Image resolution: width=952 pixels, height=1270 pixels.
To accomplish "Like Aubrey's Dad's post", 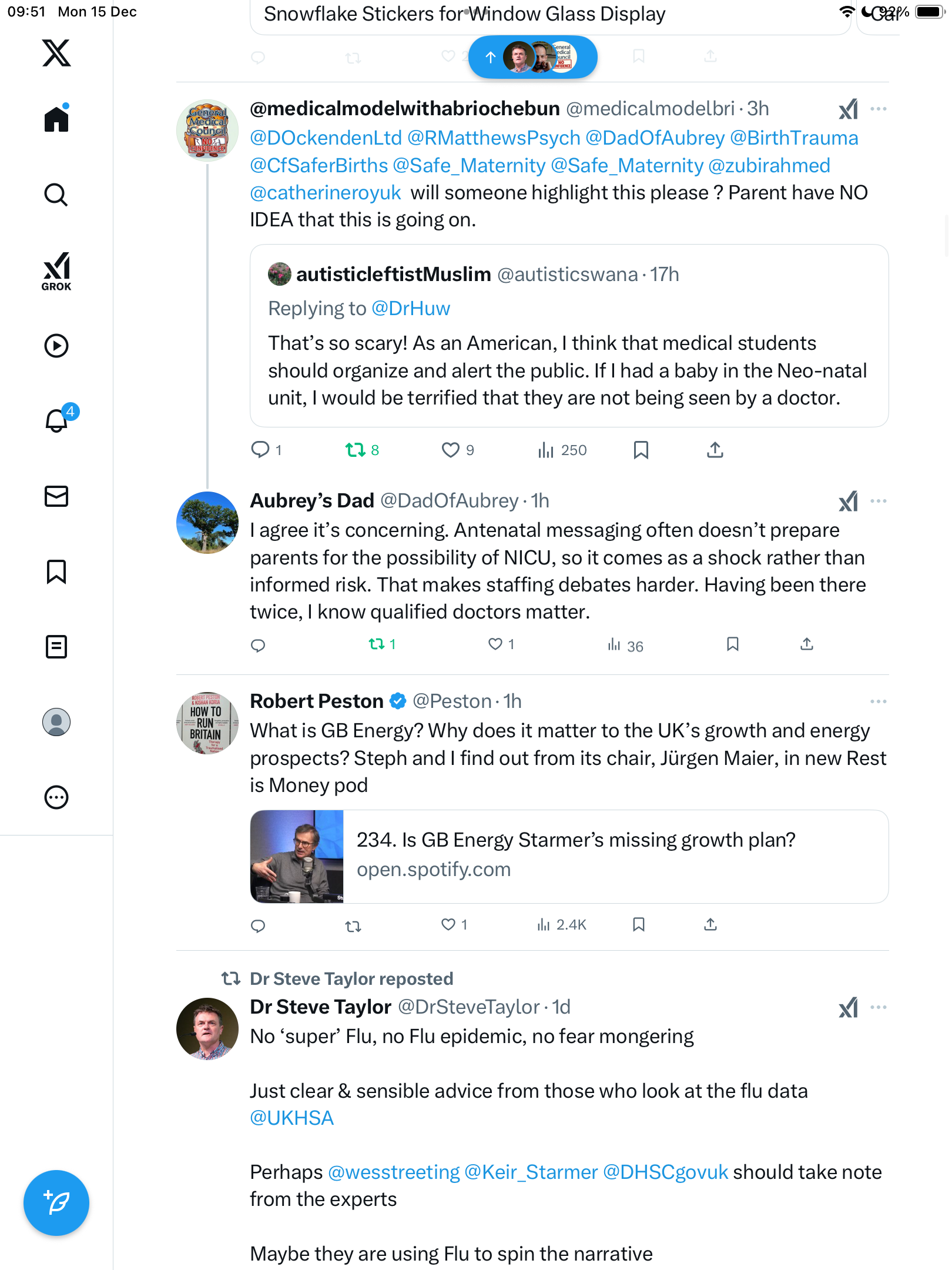I will (495, 644).
